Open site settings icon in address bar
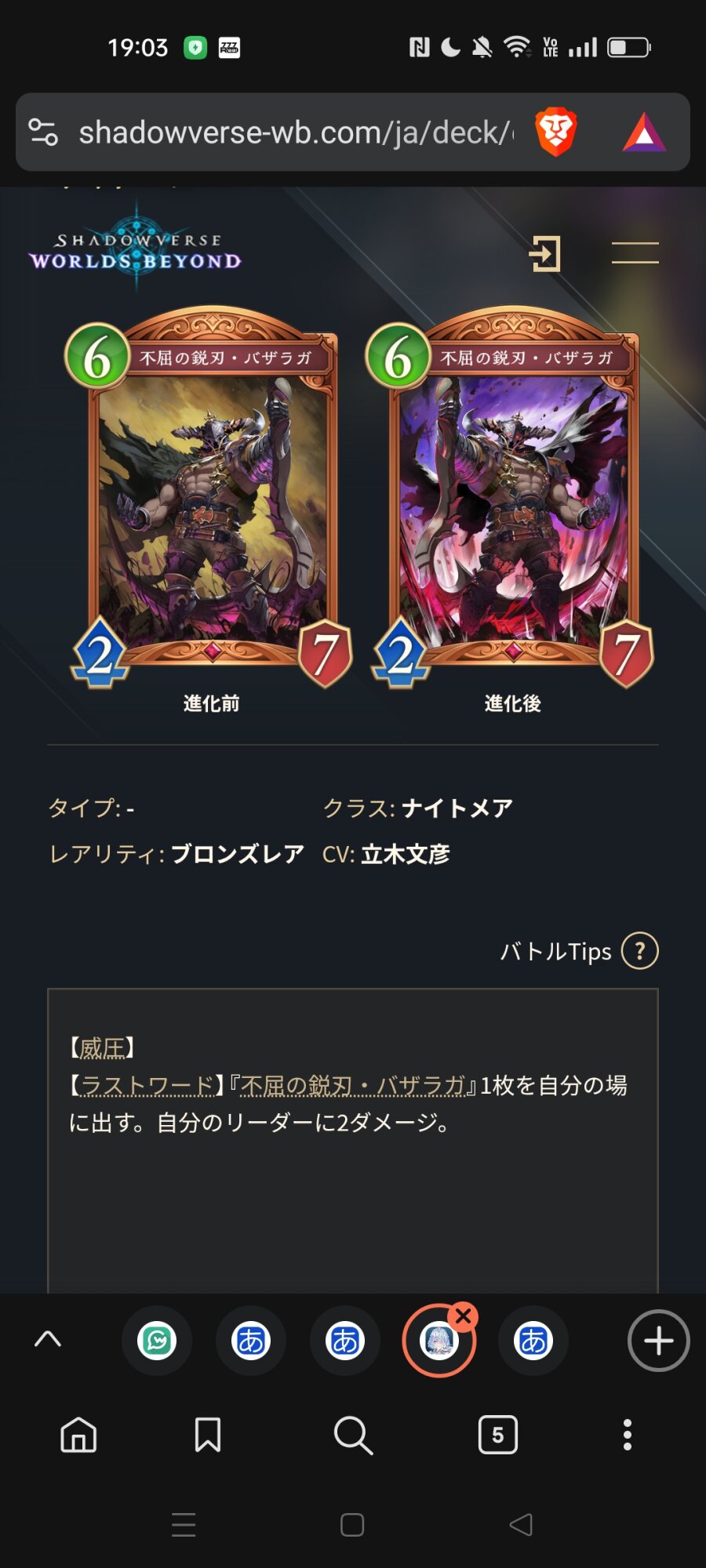Viewport: 706px width, 1568px height. pyautogui.click(x=43, y=132)
